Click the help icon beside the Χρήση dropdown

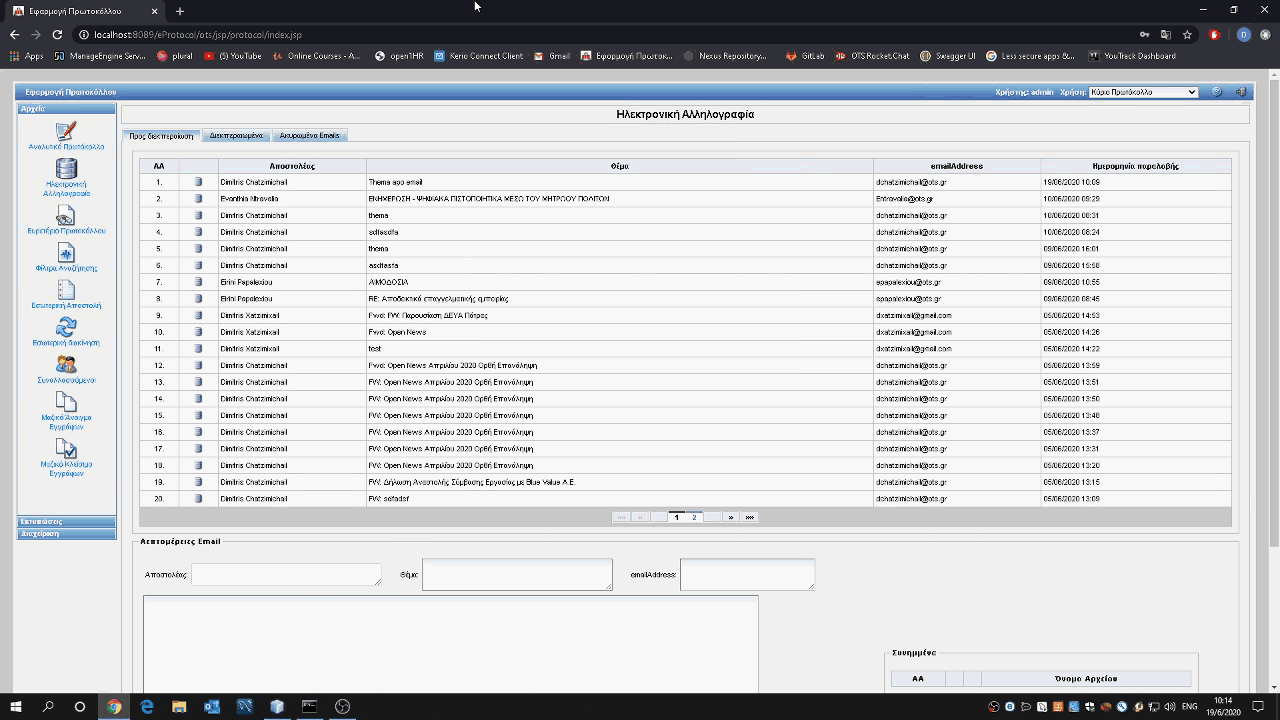[1216, 92]
